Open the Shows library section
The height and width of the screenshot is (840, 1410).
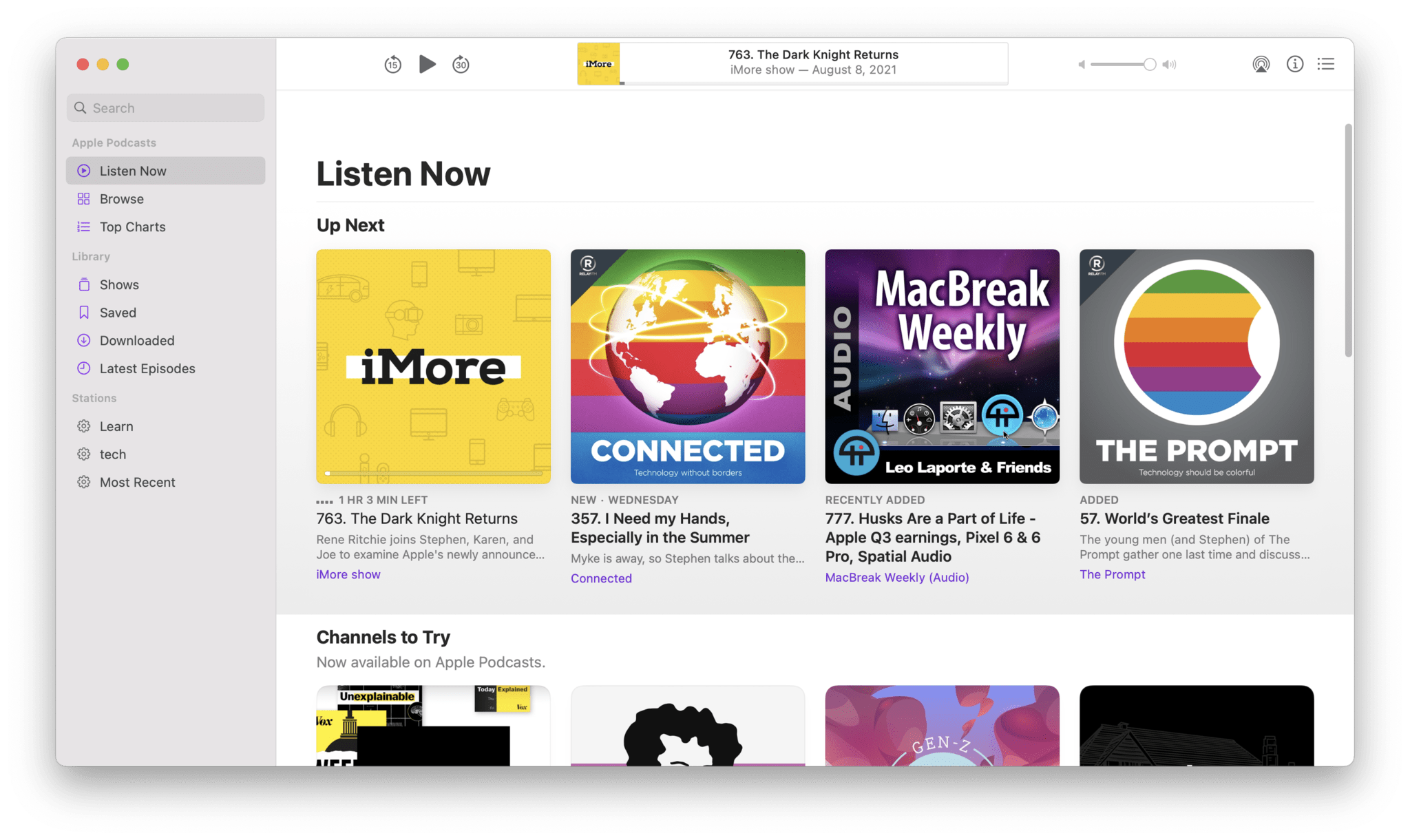point(118,284)
